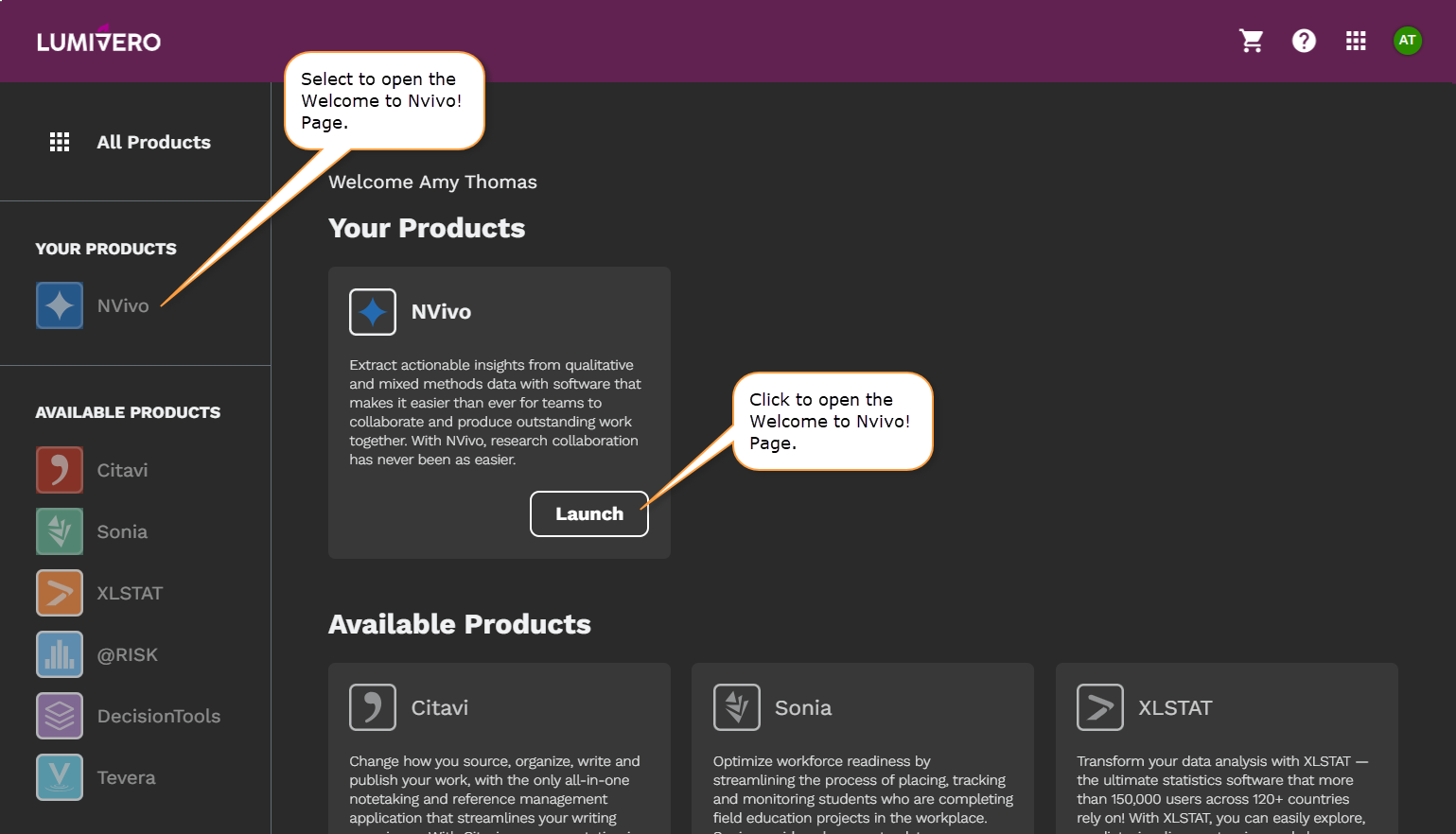Image resolution: width=1456 pixels, height=834 pixels.
Task: Click the 'Your Products' main heading
Action: point(427,228)
